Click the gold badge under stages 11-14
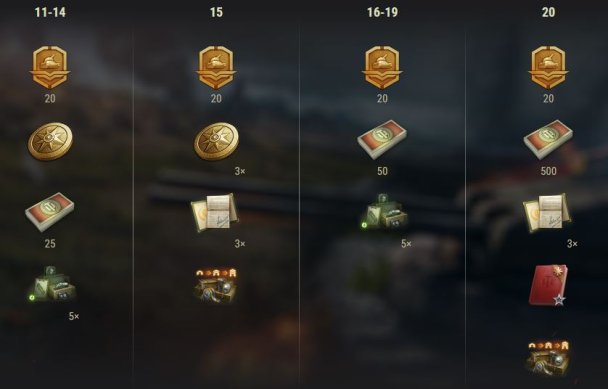 tap(50, 68)
